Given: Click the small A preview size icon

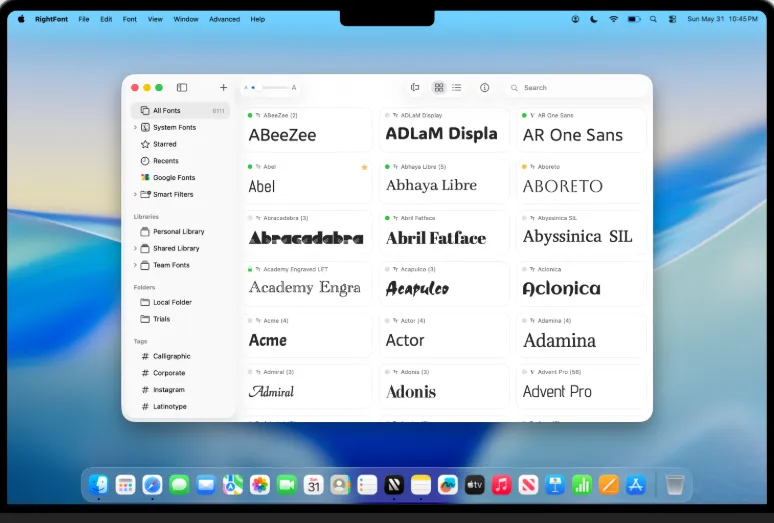Looking at the screenshot, I should [246, 88].
